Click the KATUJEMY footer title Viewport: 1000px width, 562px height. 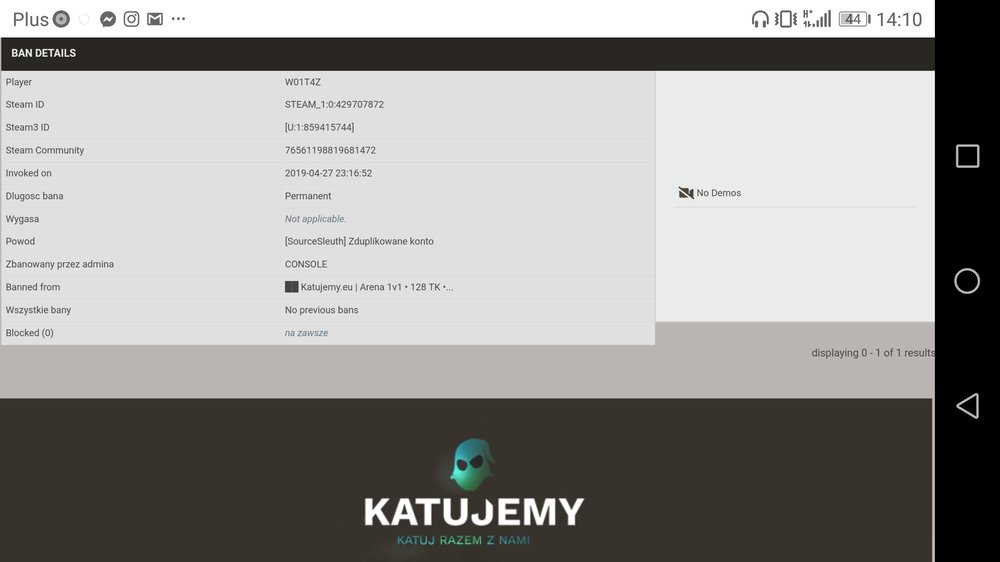pos(474,512)
